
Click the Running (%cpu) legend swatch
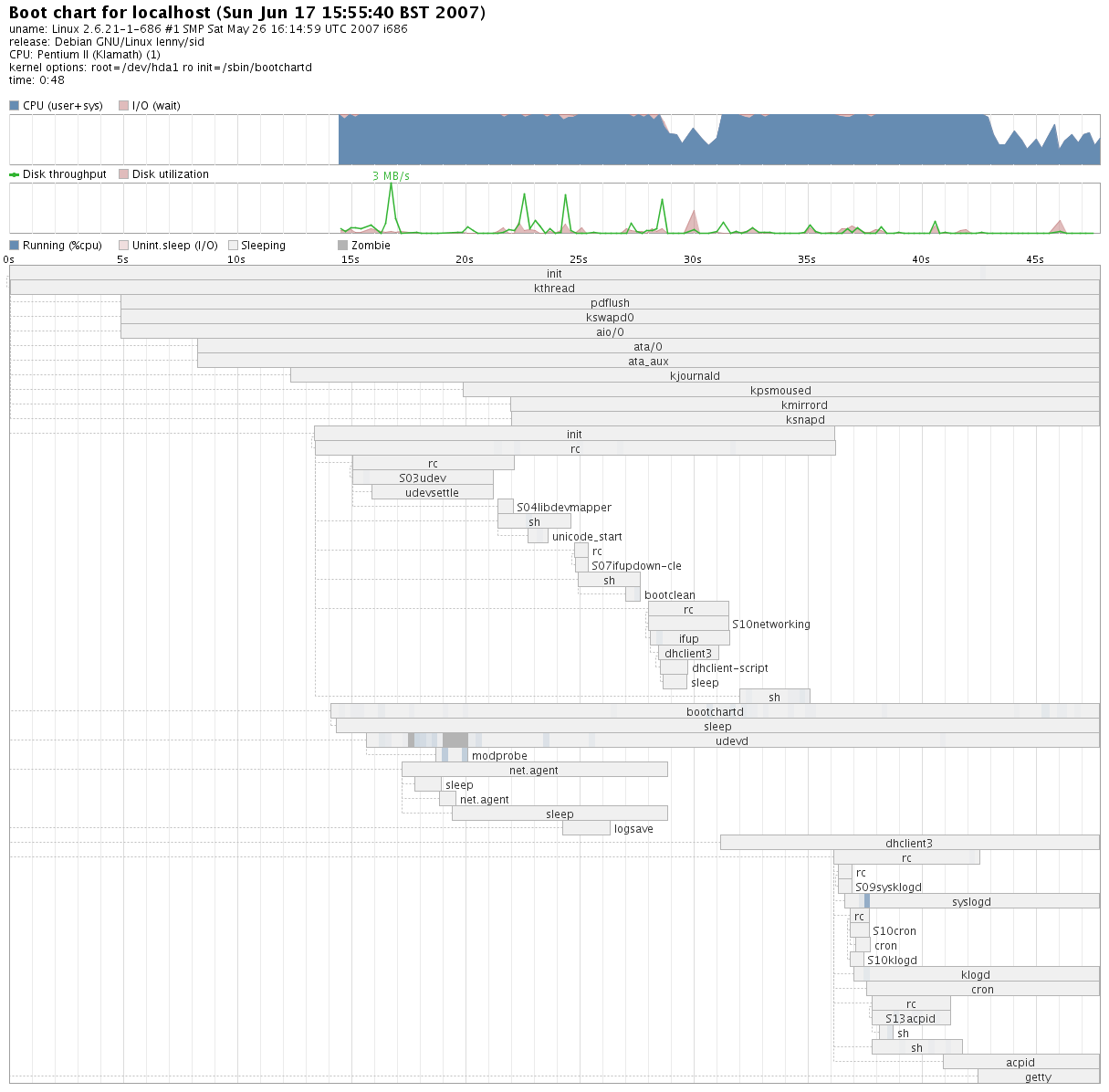pos(14,246)
